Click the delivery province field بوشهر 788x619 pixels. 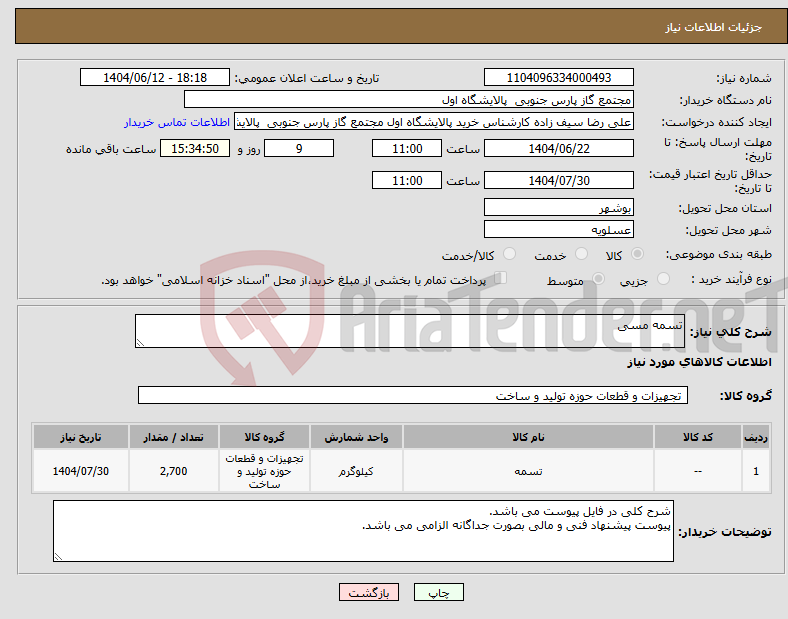pyautogui.click(x=558, y=207)
